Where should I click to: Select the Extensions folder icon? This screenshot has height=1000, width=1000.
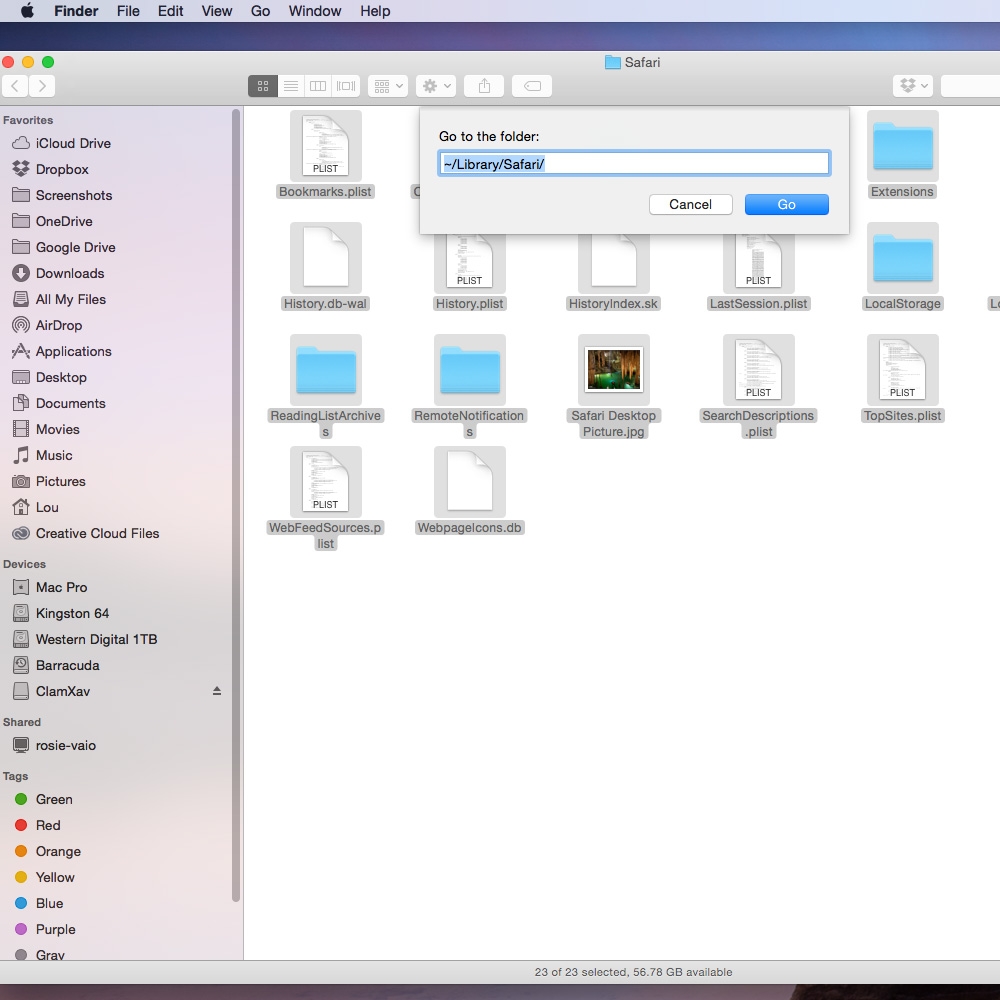tap(902, 146)
